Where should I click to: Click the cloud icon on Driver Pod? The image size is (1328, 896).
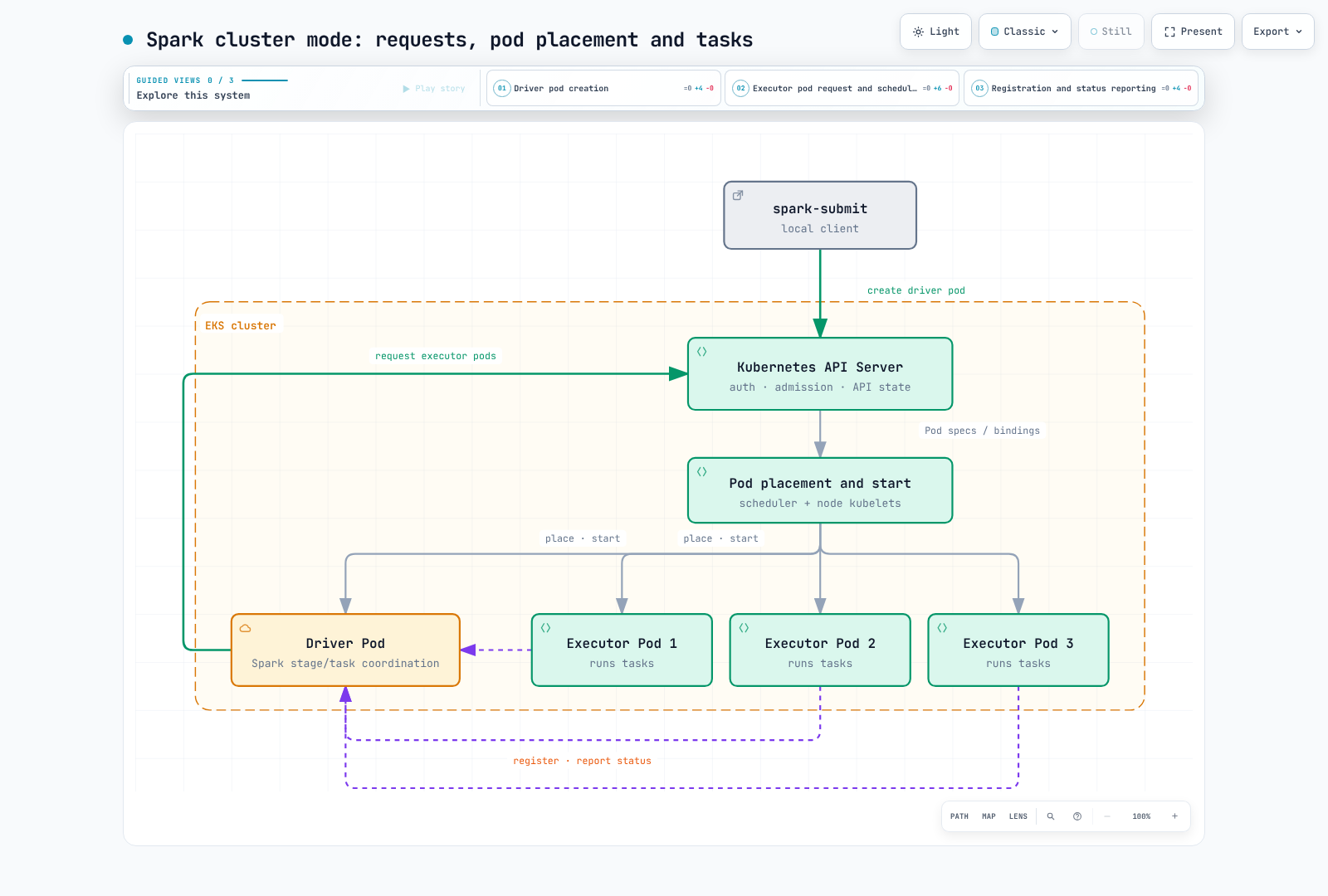pos(246,628)
